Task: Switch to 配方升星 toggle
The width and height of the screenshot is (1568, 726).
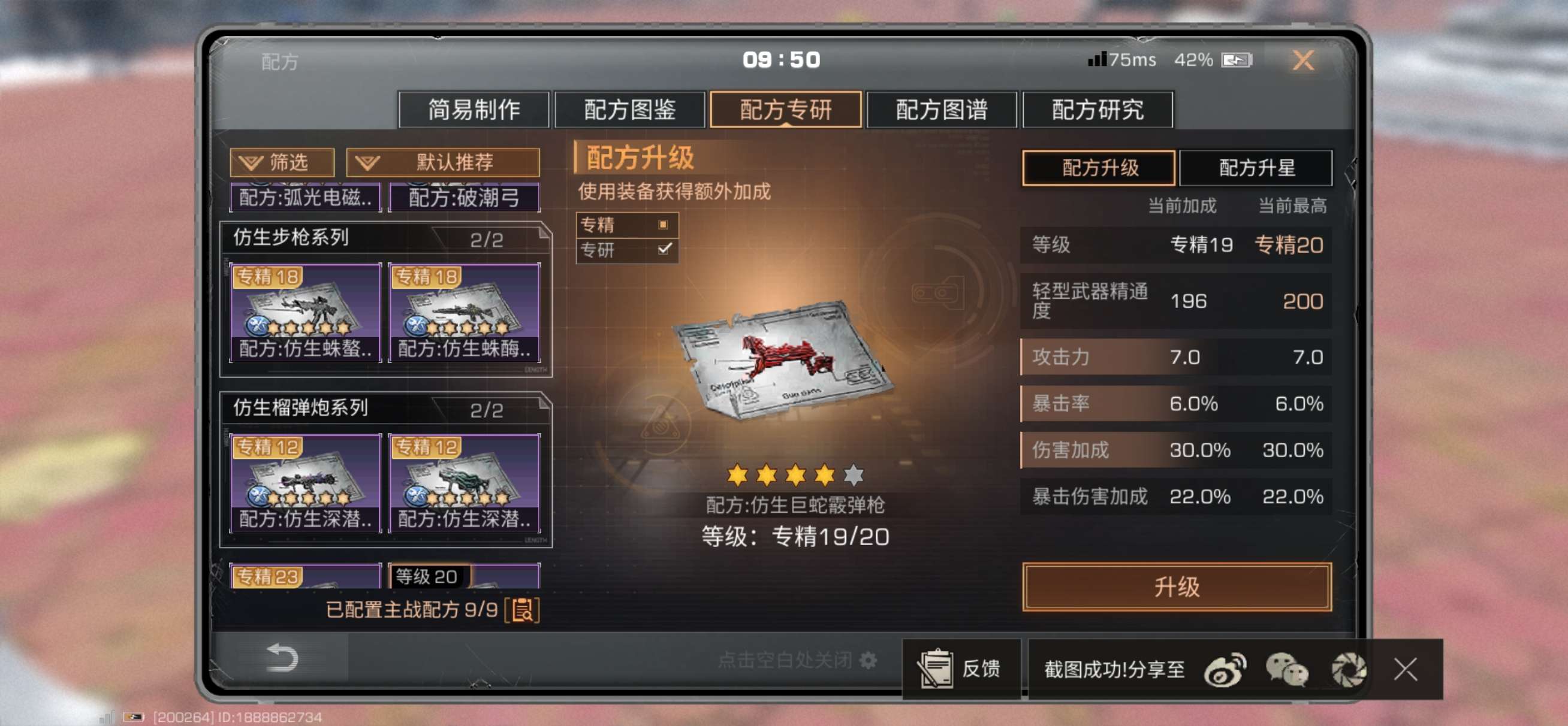Action: 1256,168
